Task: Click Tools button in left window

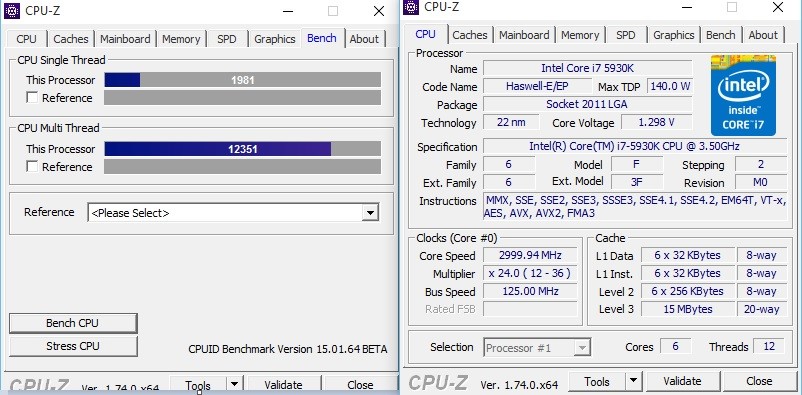Action: 198,384
